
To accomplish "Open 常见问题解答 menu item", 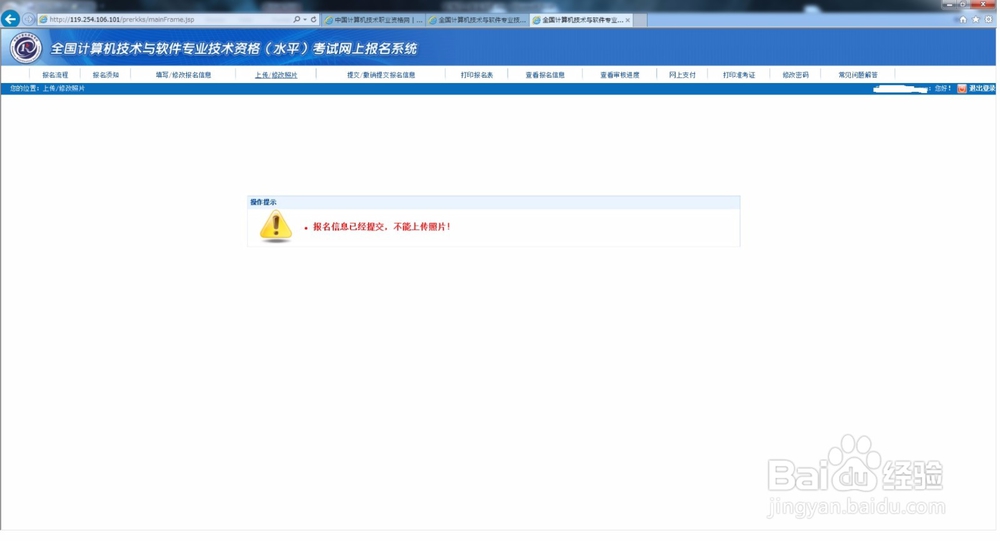I will (858, 75).
